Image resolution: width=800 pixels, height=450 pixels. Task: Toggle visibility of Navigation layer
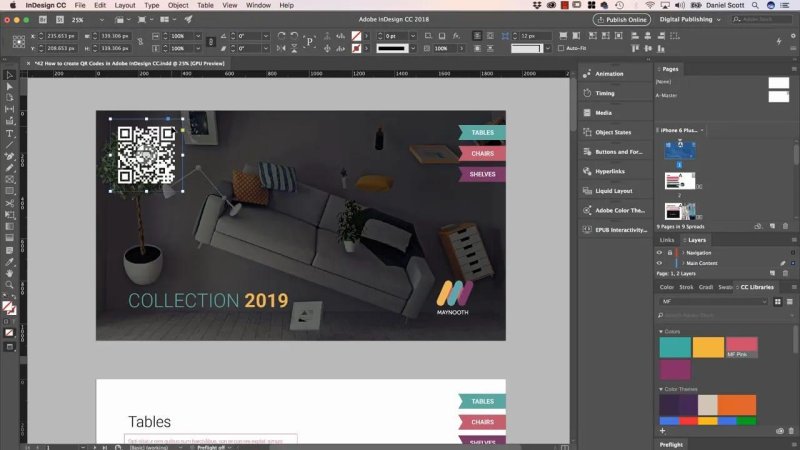659,253
